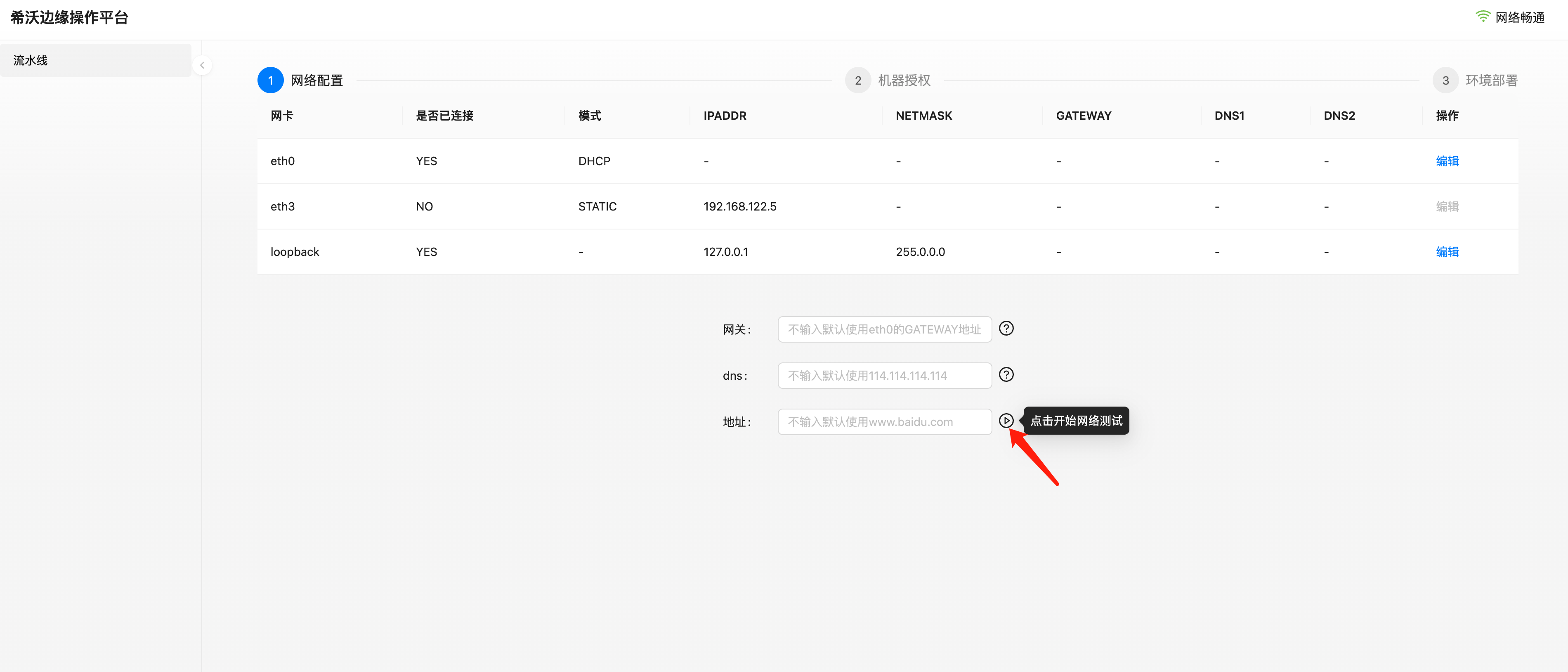Focus the 地址 address input field

[884, 422]
